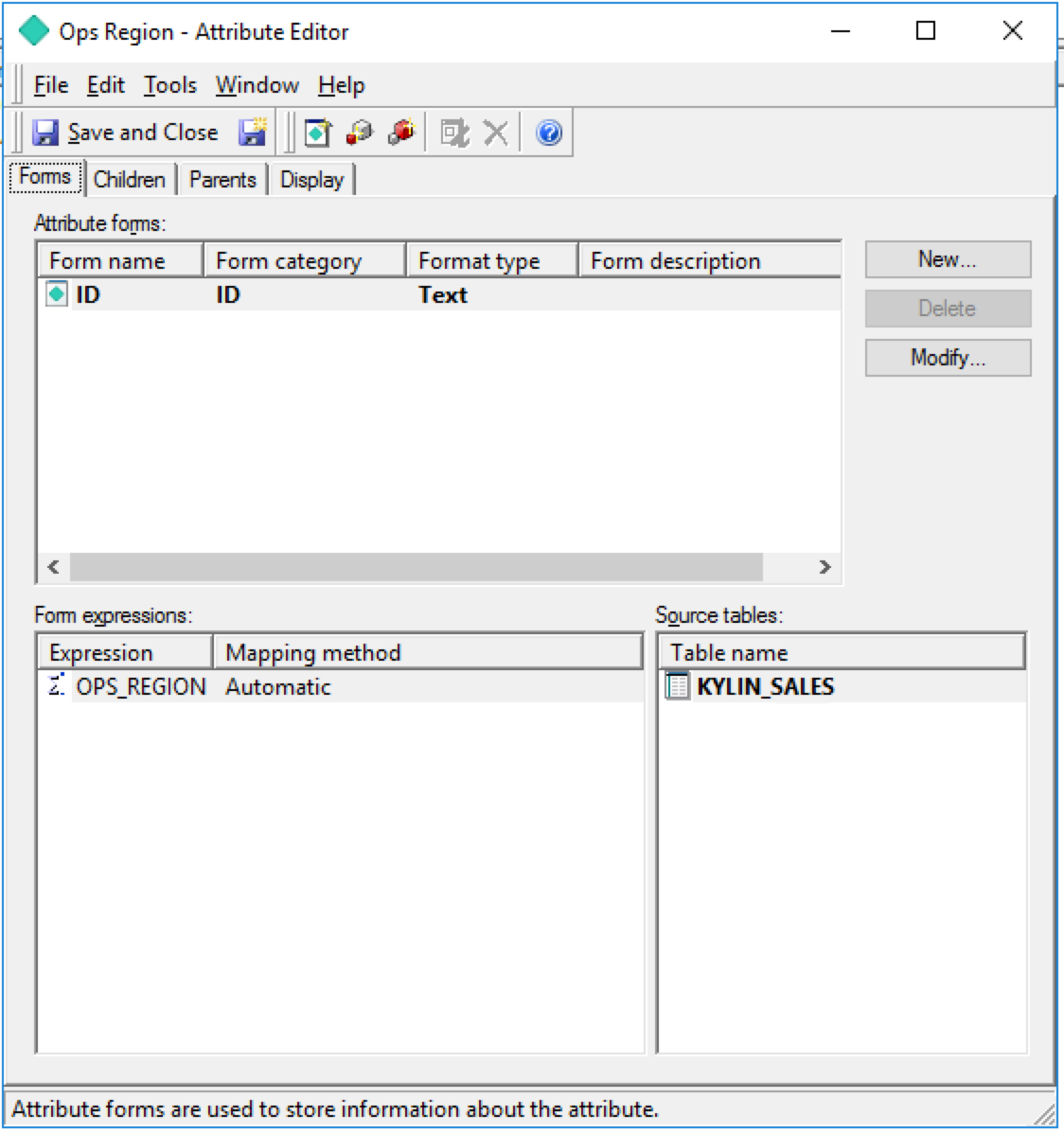
Task: Select the ID attribute form row icon
Action: point(57,294)
